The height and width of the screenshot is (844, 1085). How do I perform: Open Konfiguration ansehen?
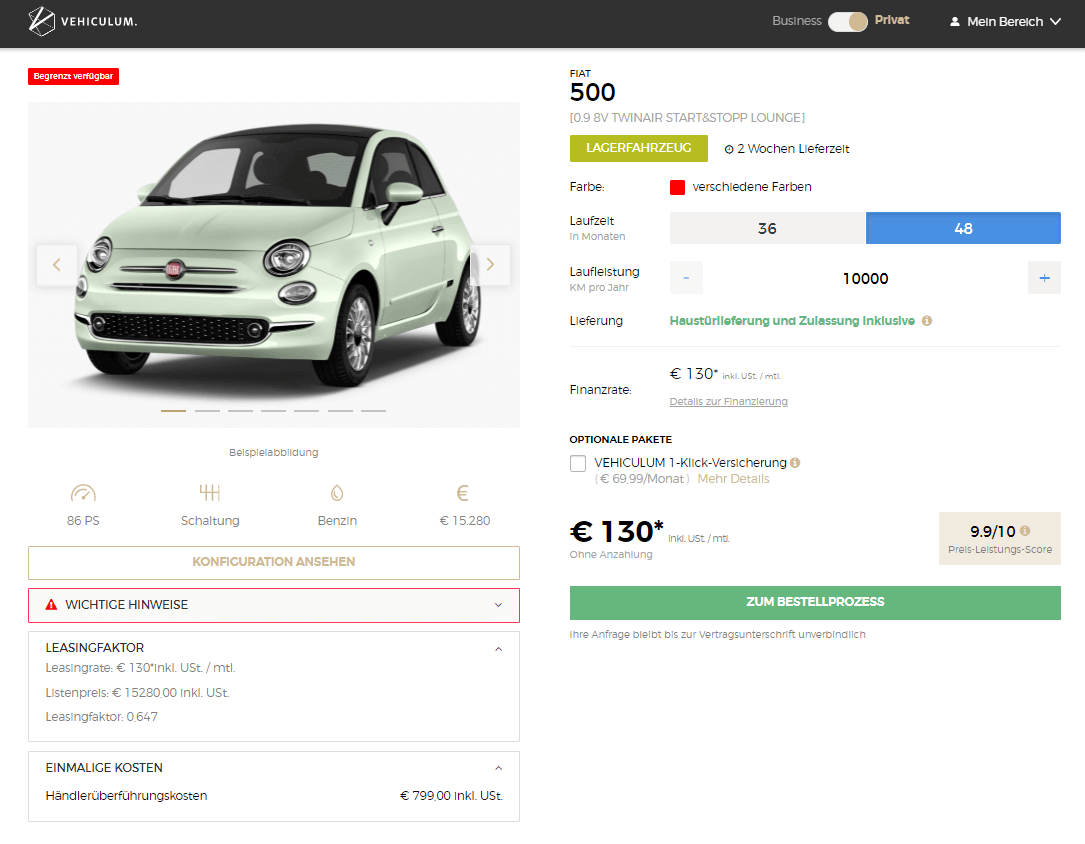pyautogui.click(x=274, y=562)
